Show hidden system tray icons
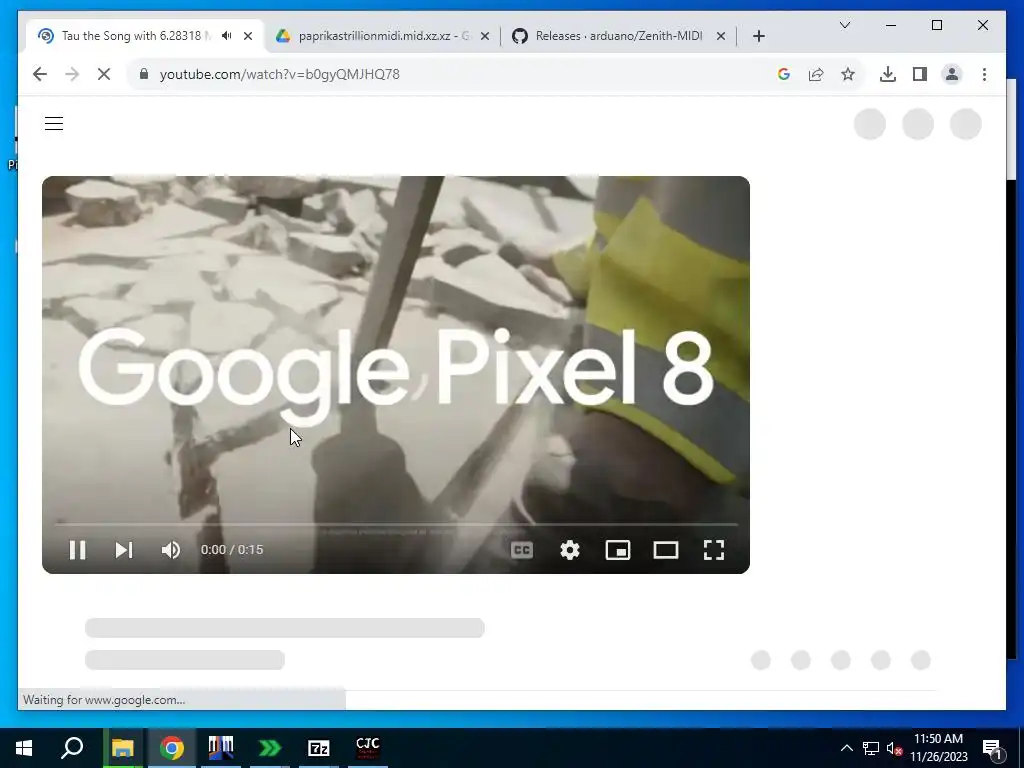Viewport: 1024px width, 768px height. point(846,748)
